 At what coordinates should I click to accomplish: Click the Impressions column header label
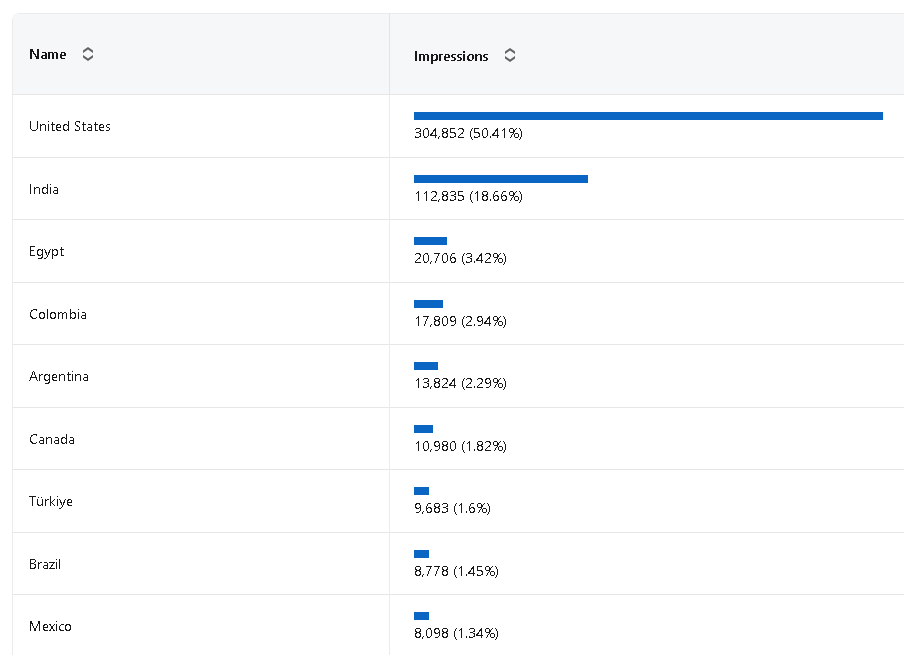point(451,56)
